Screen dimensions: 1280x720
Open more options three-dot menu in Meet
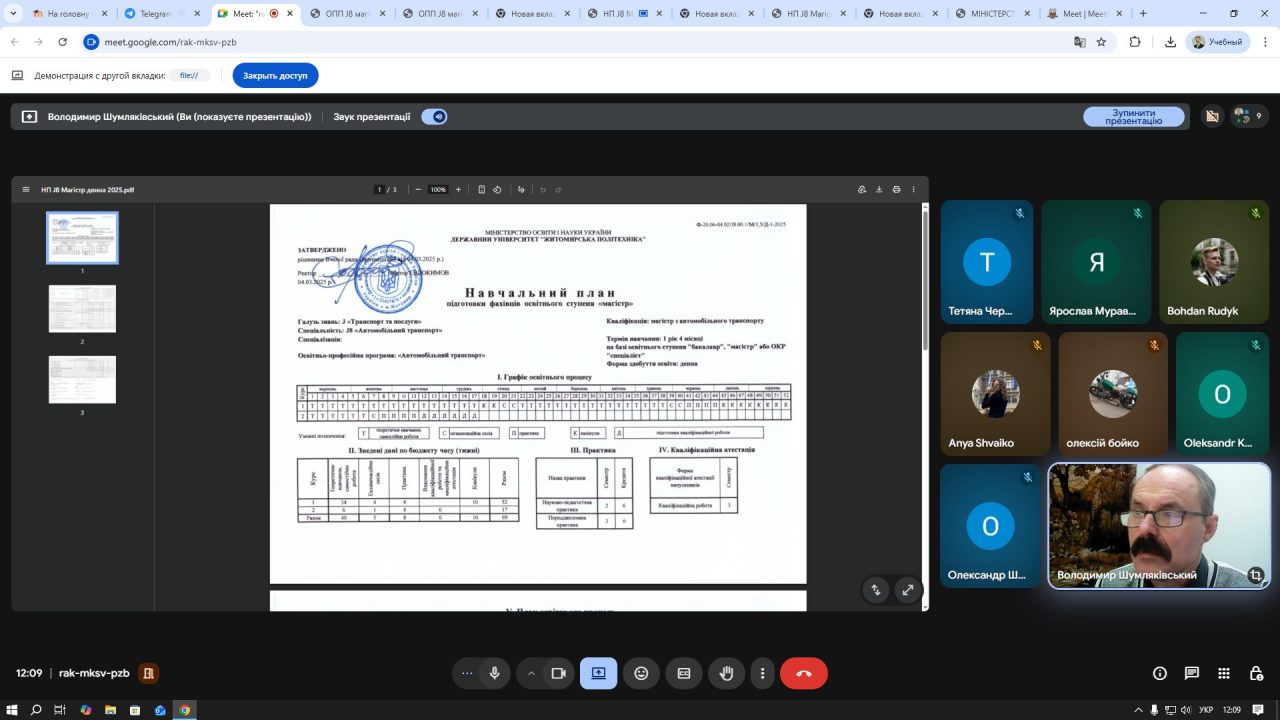(763, 673)
